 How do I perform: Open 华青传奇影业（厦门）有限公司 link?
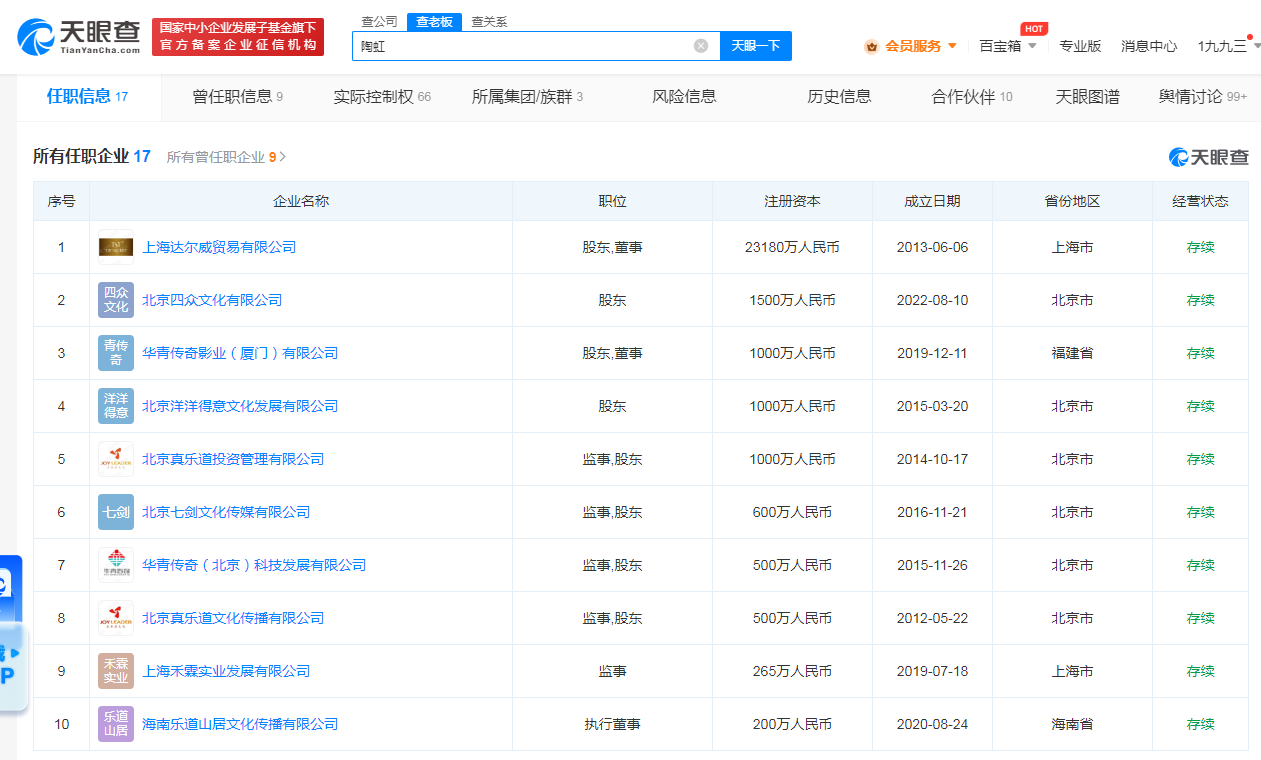point(240,353)
